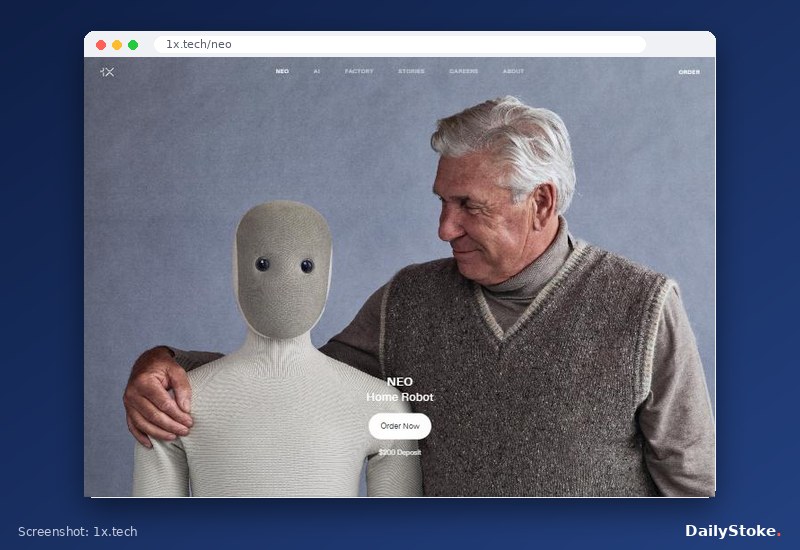Click the Screenshot: 1x.tech caption
The height and width of the screenshot is (550, 800).
click(x=78, y=532)
